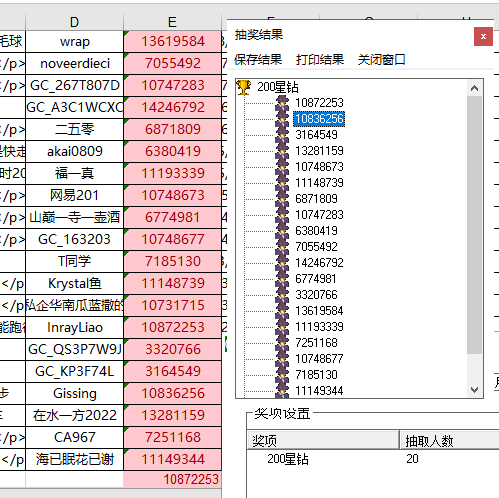Click the winner icon next to 10836256
Viewport: 499px width, 498px height.
point(282,119)
